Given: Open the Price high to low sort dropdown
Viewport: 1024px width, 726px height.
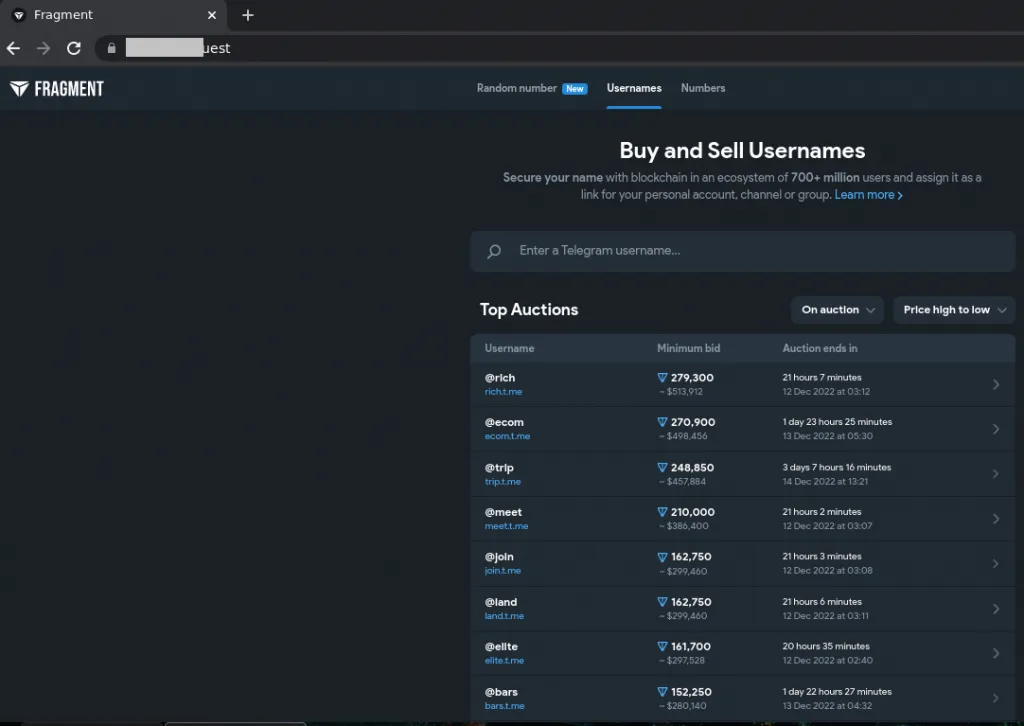Looking at the screenshot, I should click(x=953, y=310).
